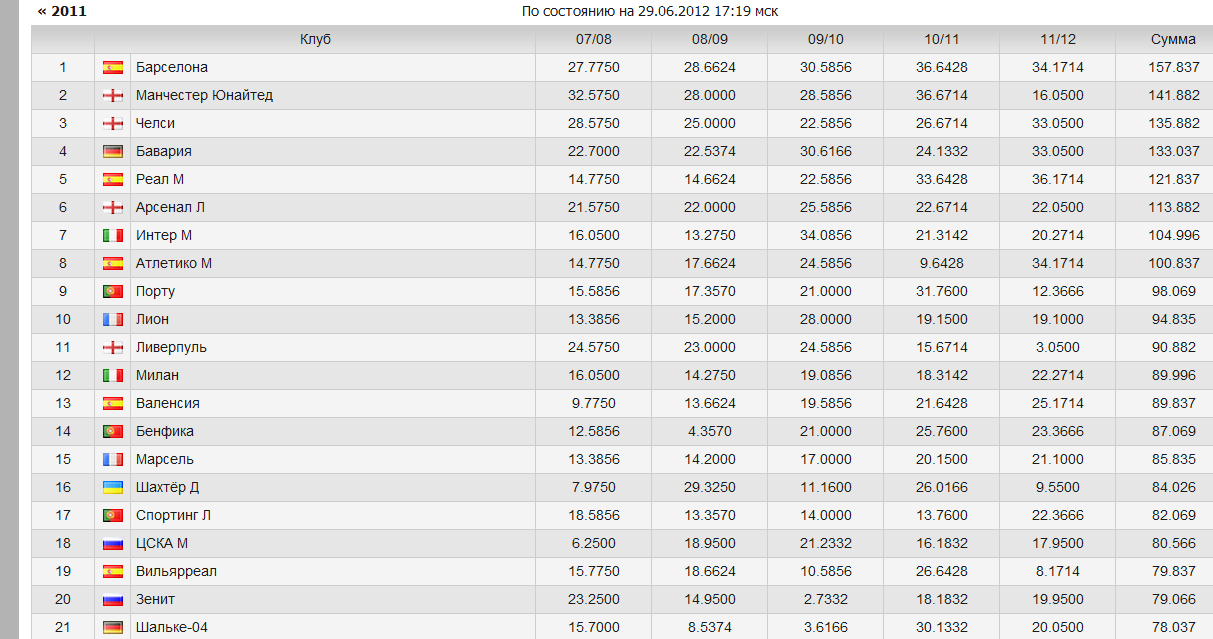The width and height of the screenshot is (1213, 639).
Task: Click the 10/11 season column header
Action: coord(942,39)
